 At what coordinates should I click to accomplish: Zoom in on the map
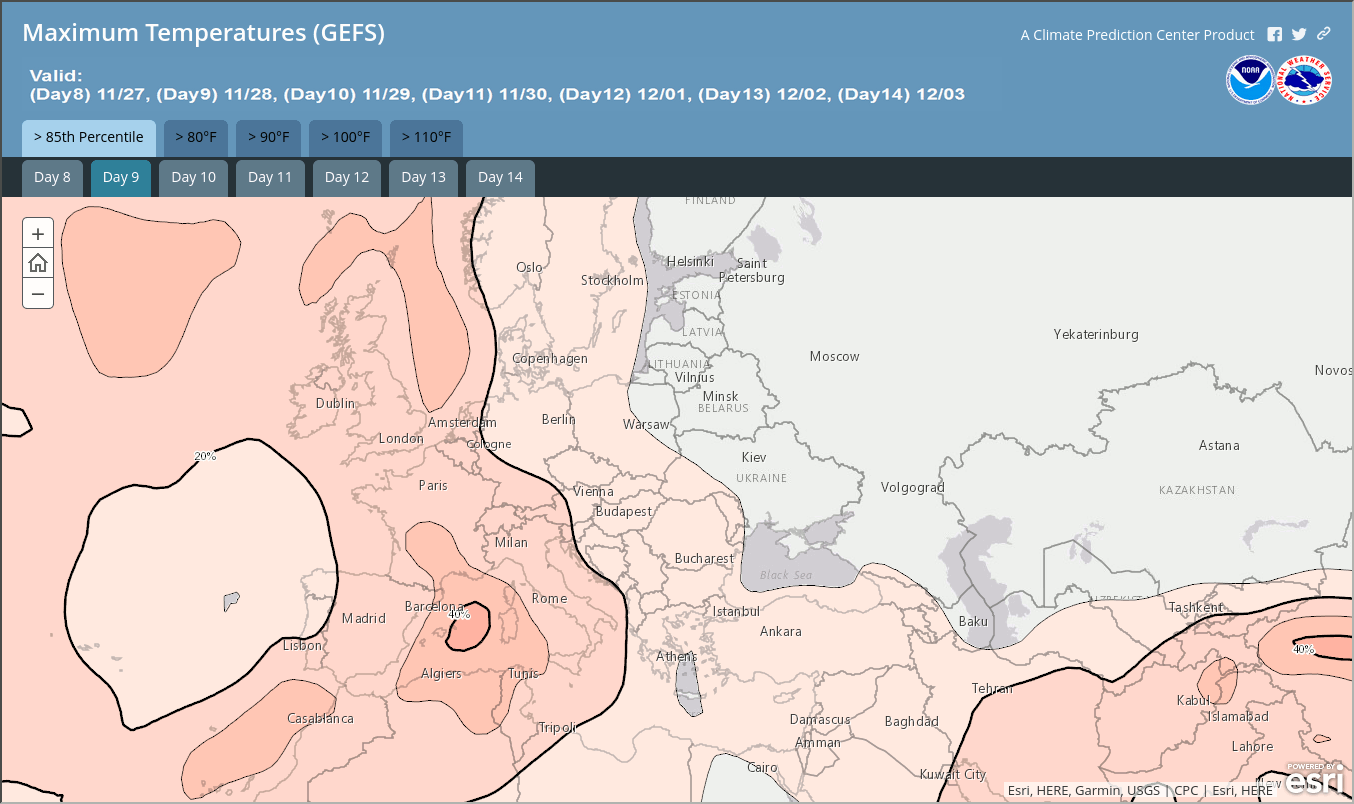point(38,233)
